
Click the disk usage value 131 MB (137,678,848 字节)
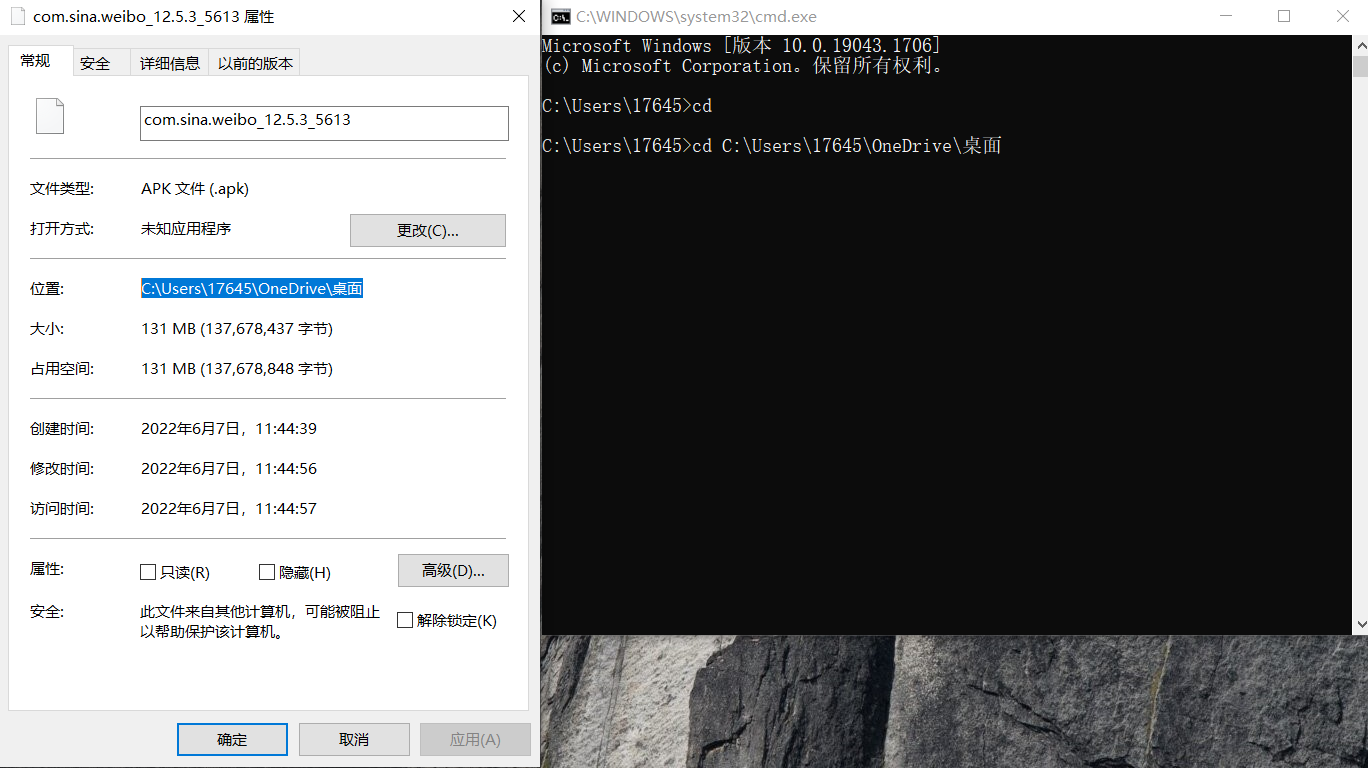pyautogui.click(x=237, y=369)
